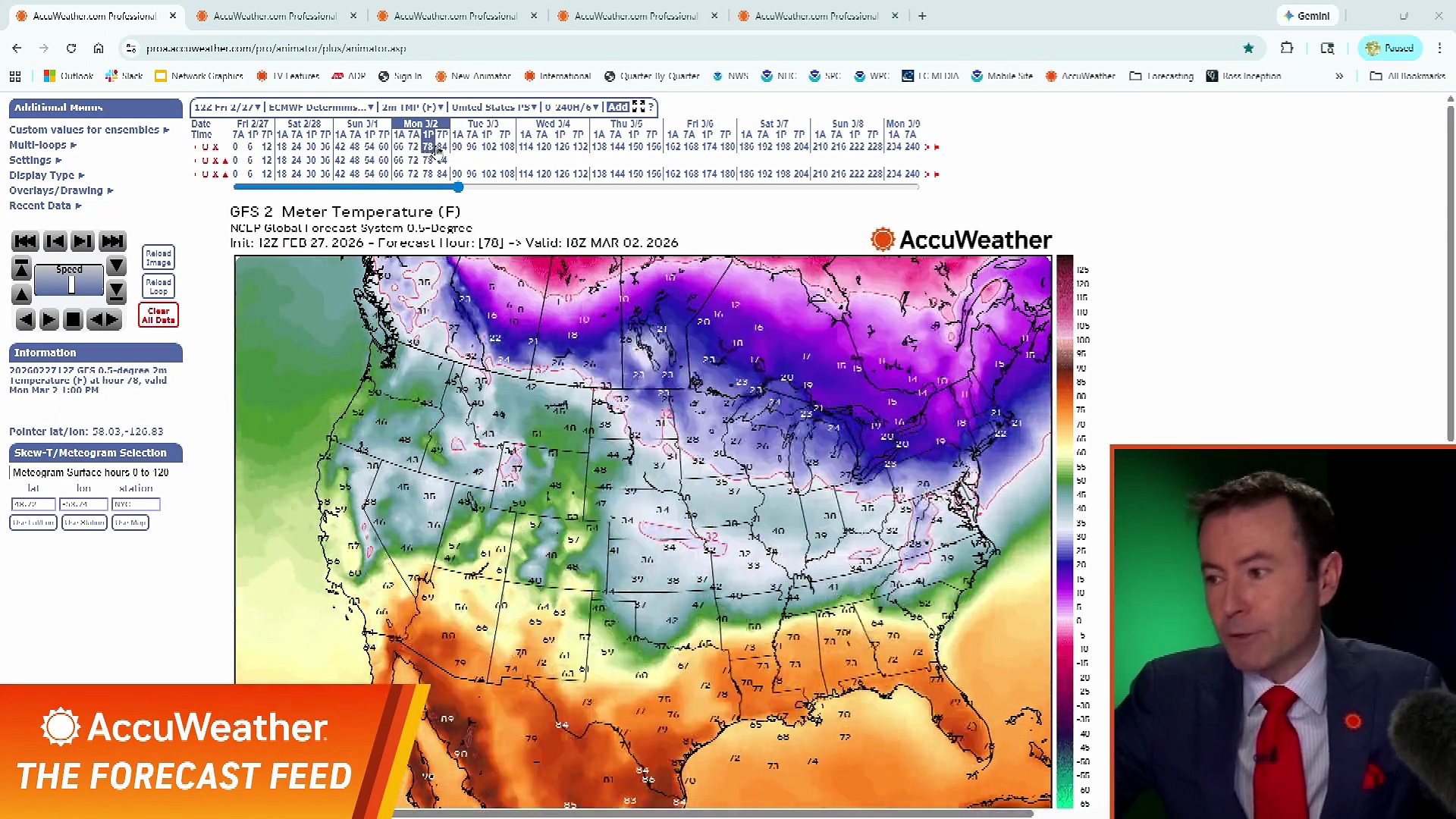Step forward one frame
The height and width of the screenshot is (819, 1456).
[x=83, y=241]
